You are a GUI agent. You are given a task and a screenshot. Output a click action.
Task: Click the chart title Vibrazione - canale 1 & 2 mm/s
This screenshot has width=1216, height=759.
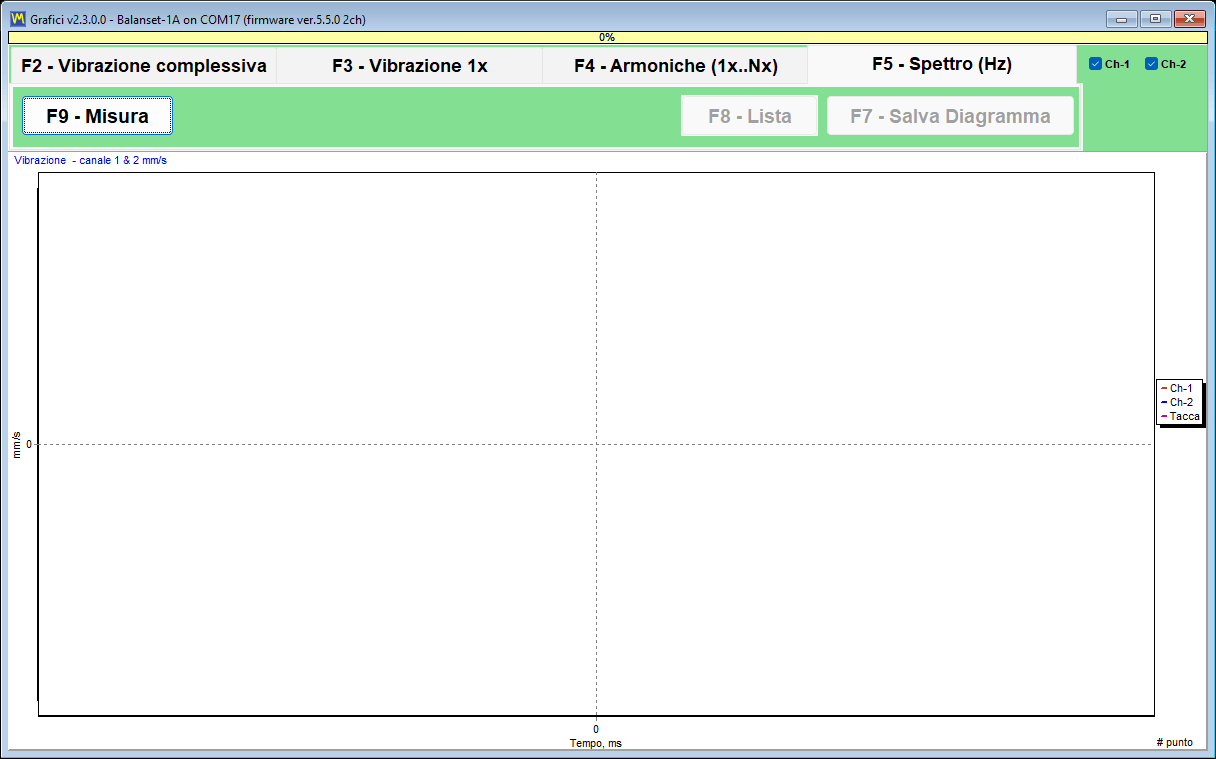point(90,160)
